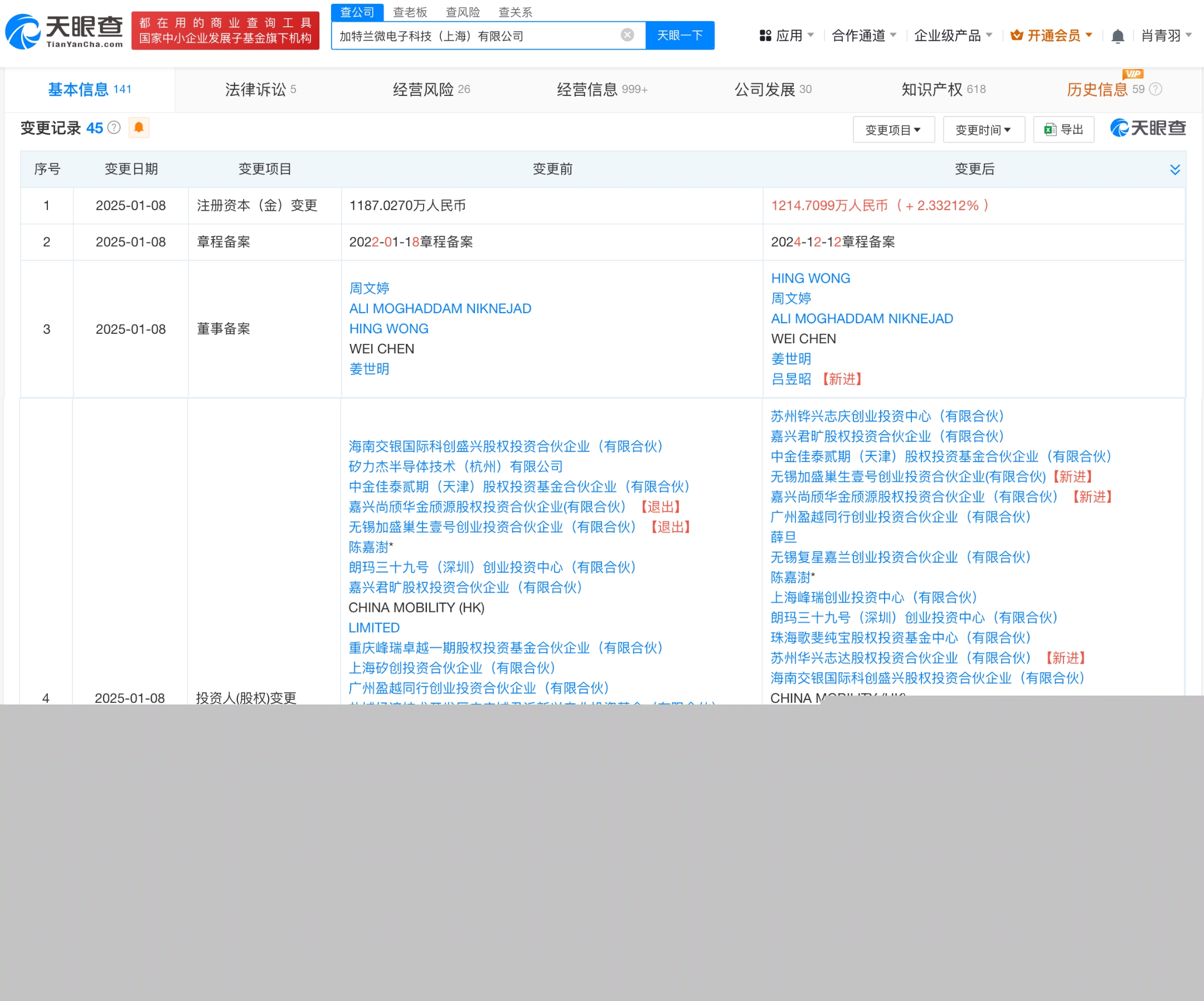This screenshot has width=1204, height=1001.
Task: Open the 开通会员 membership dropdown
Action: coord(1051,36)
